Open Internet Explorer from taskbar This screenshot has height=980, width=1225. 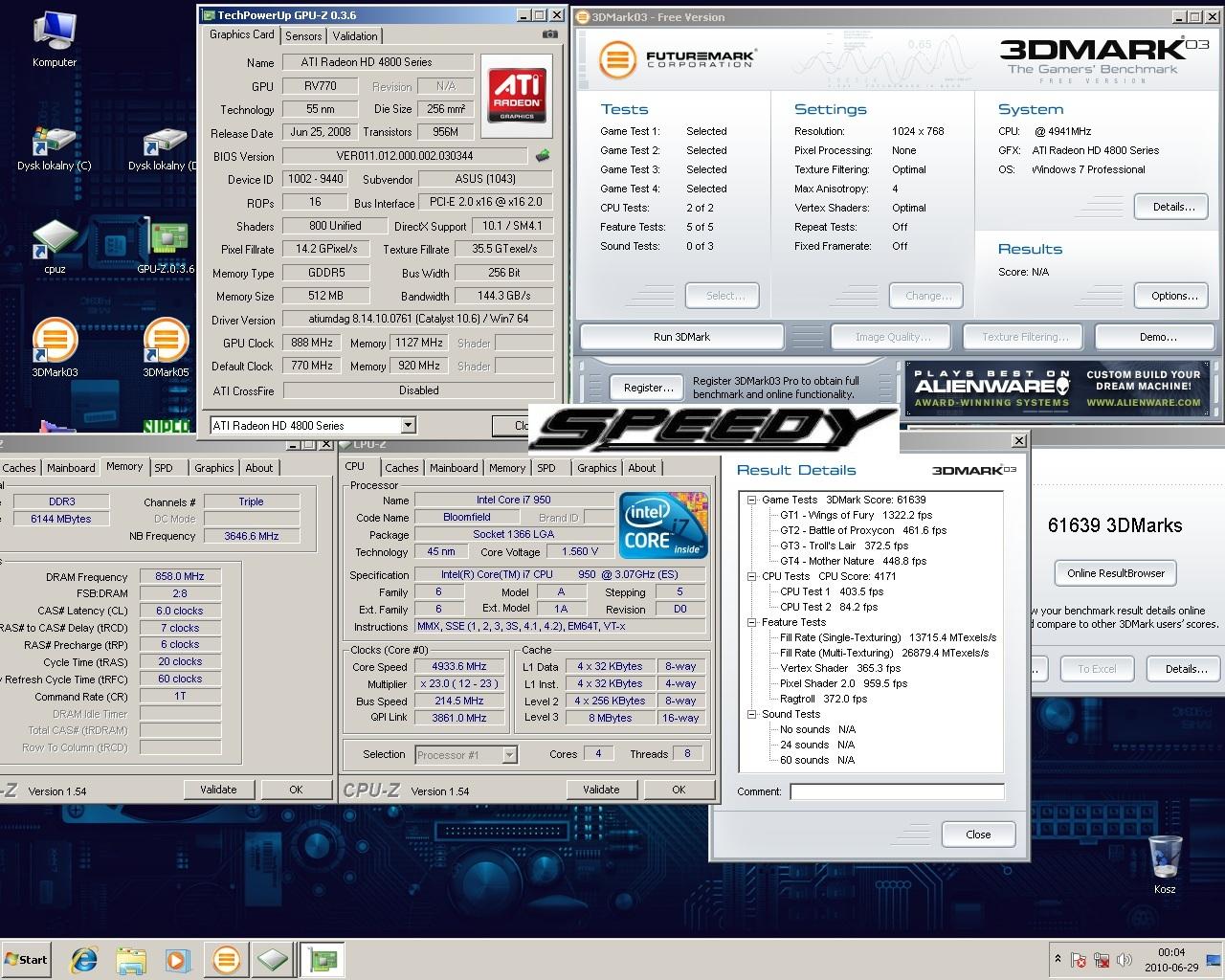click(x=84, y=959)
